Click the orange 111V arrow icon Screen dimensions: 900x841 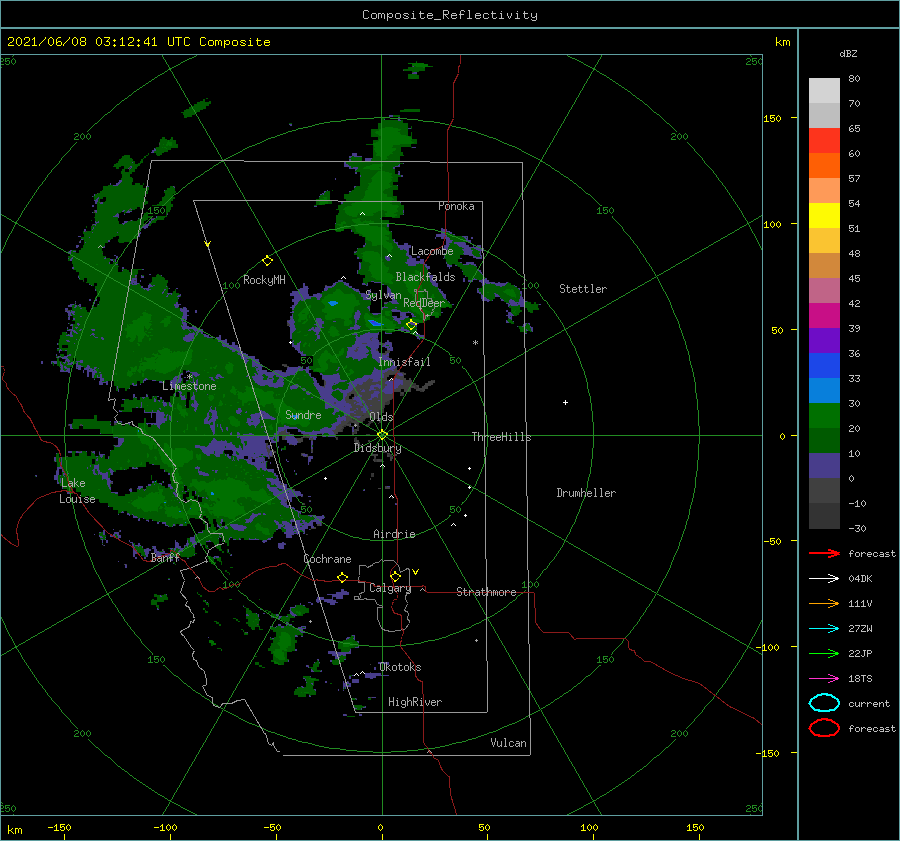point(824,603)
